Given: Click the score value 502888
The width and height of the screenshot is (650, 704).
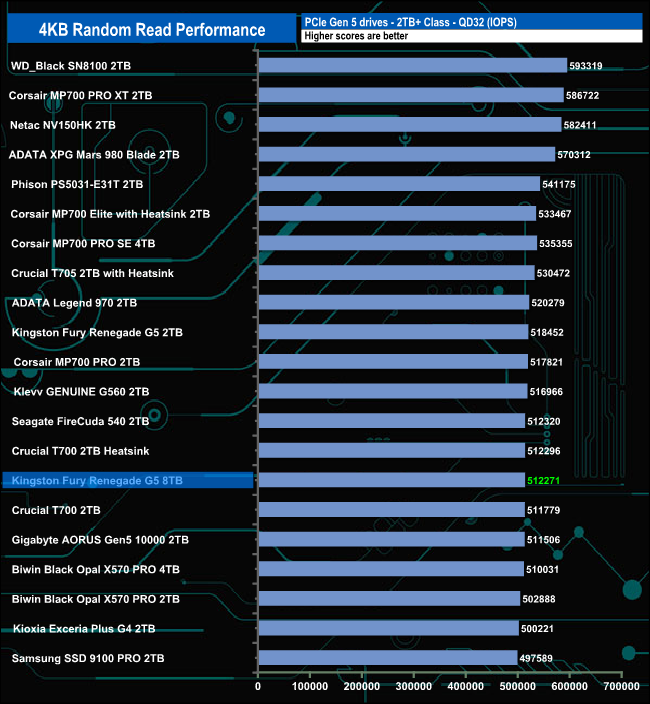Looking at the screenshot, I should pyautogui.click(x=539, y=599).
